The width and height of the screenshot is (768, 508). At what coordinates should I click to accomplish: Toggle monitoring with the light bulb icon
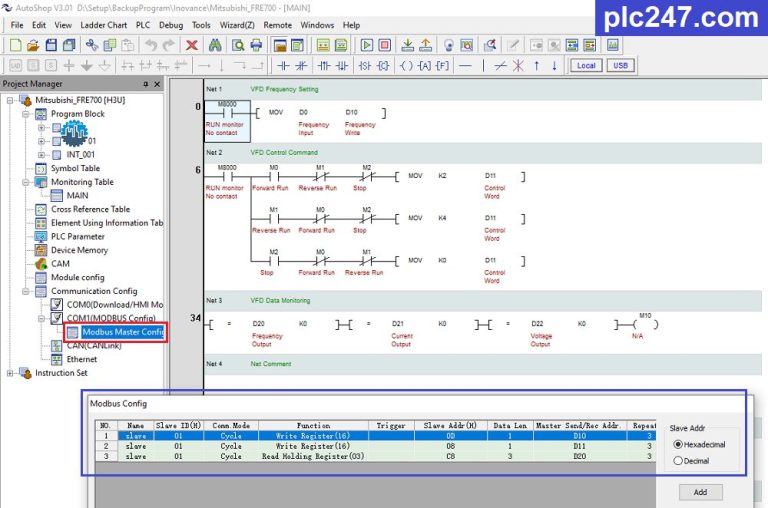(448, 45)
